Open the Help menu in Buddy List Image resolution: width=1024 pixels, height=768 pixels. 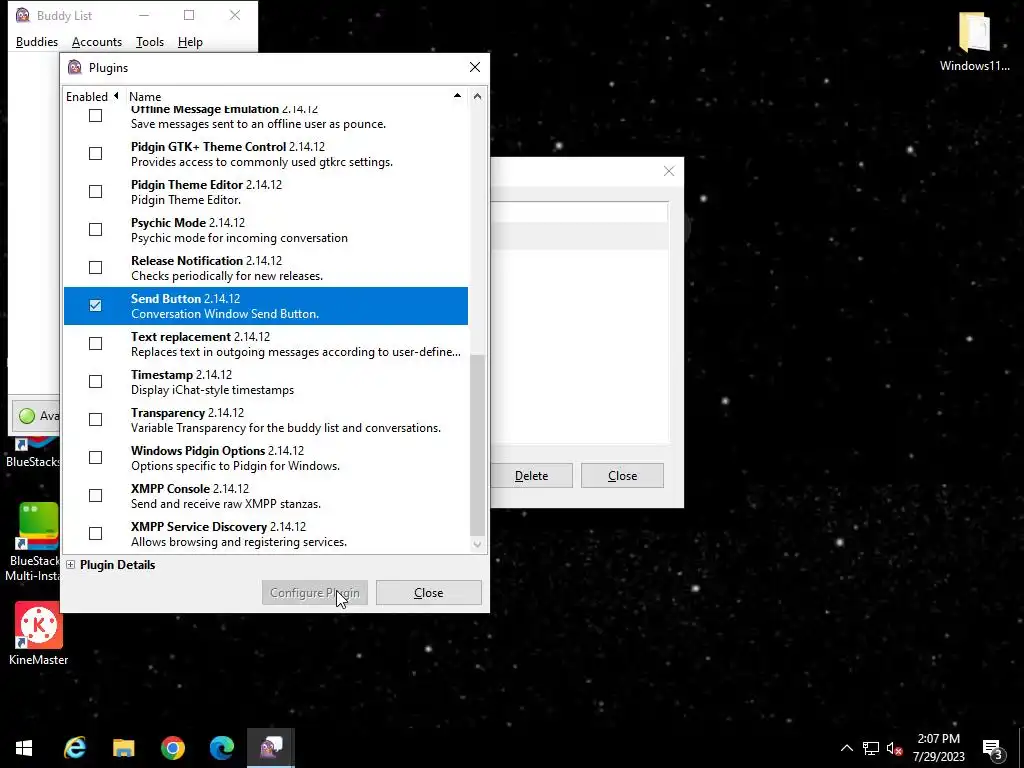(190, 42)
